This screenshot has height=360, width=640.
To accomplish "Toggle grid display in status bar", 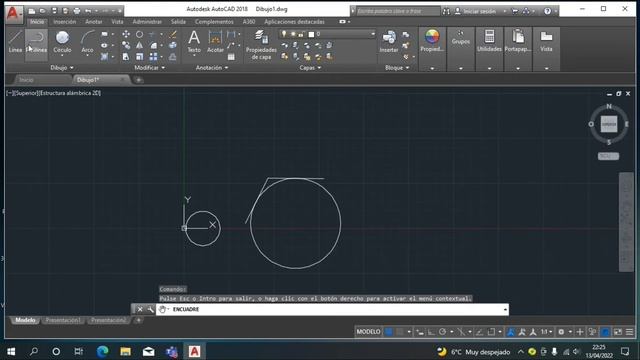I will tap(388, 332).
